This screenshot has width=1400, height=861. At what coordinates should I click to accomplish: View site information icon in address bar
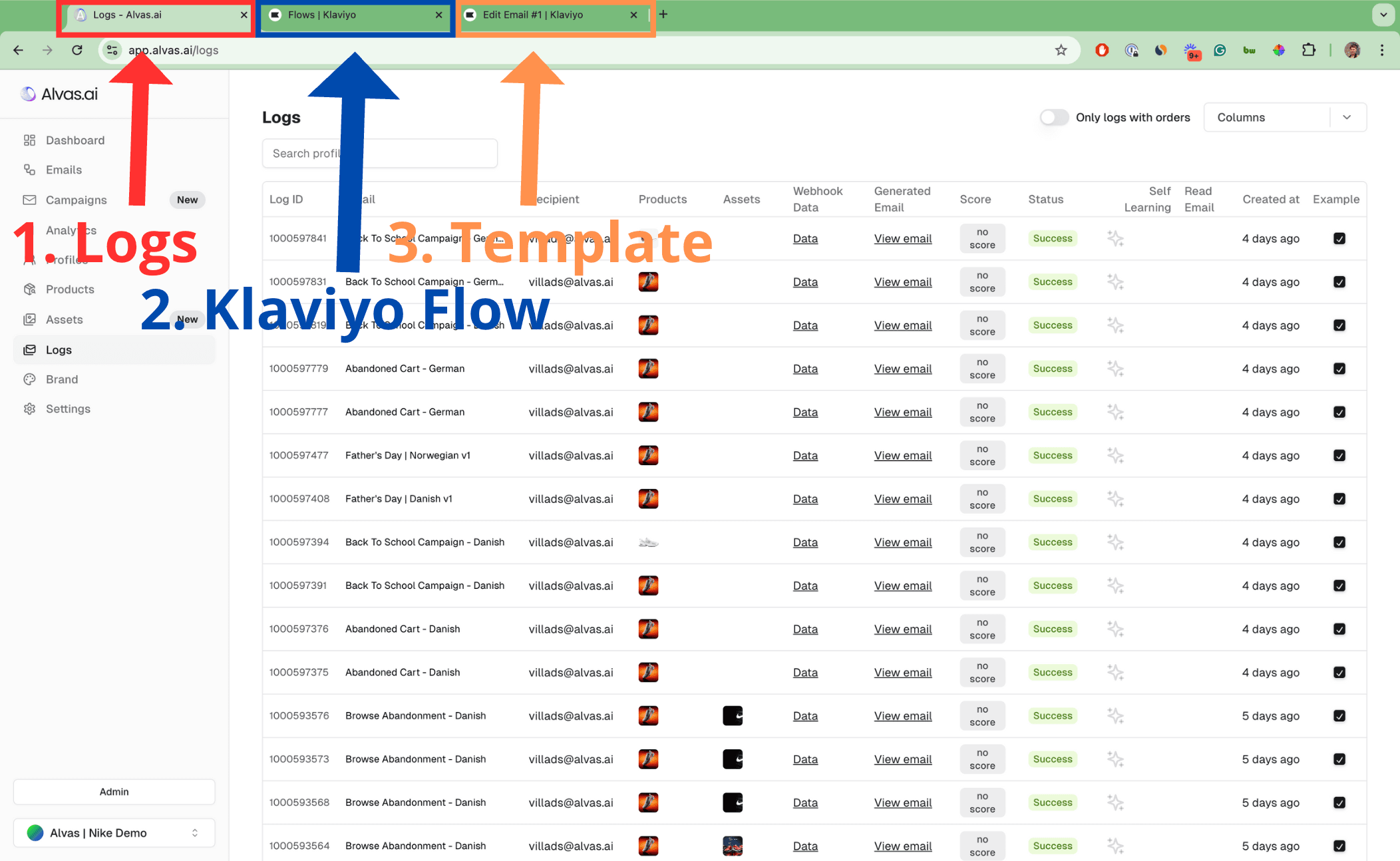[112, 50]
